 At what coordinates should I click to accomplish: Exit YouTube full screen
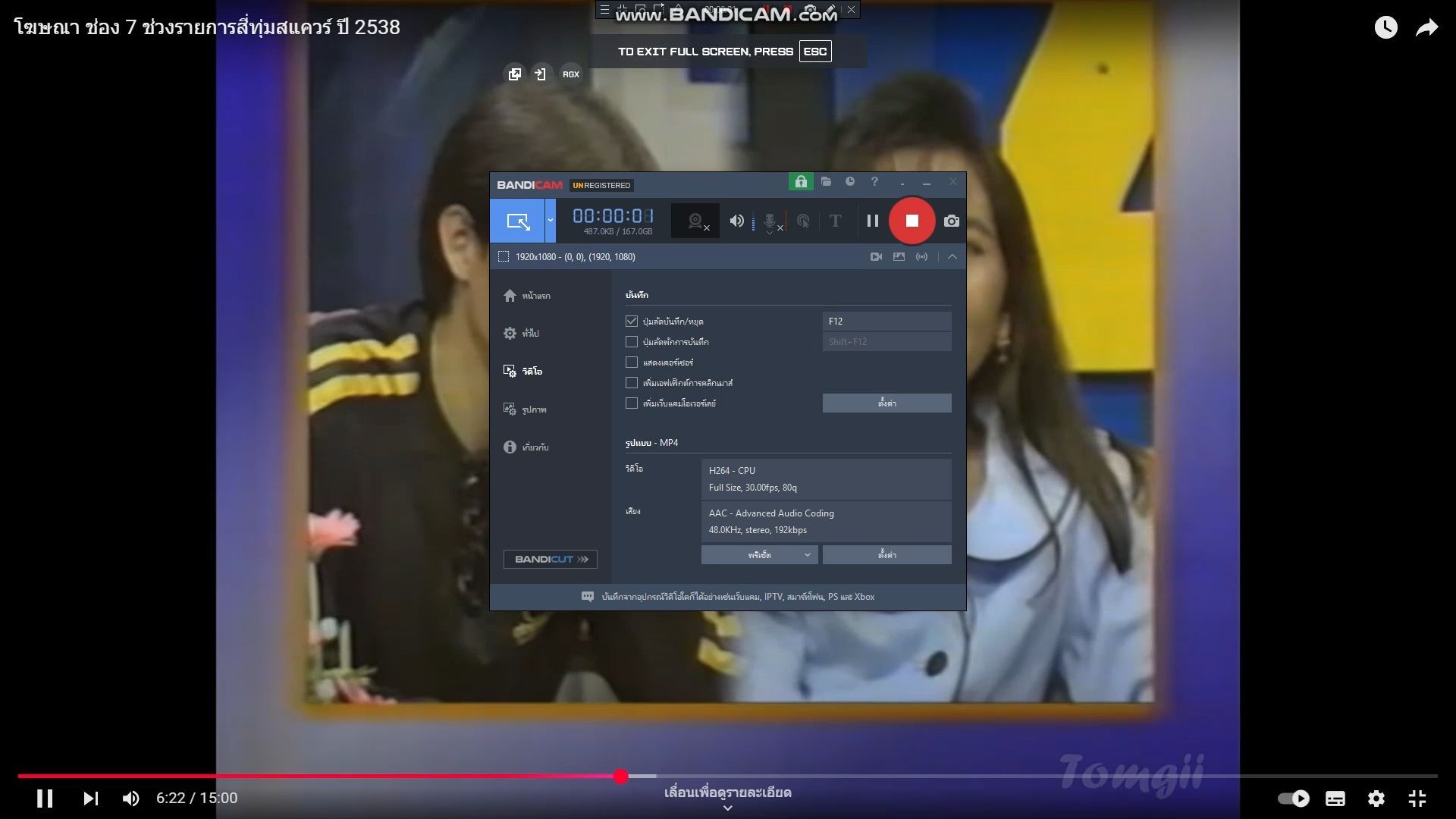click(x=1417, y=798)
